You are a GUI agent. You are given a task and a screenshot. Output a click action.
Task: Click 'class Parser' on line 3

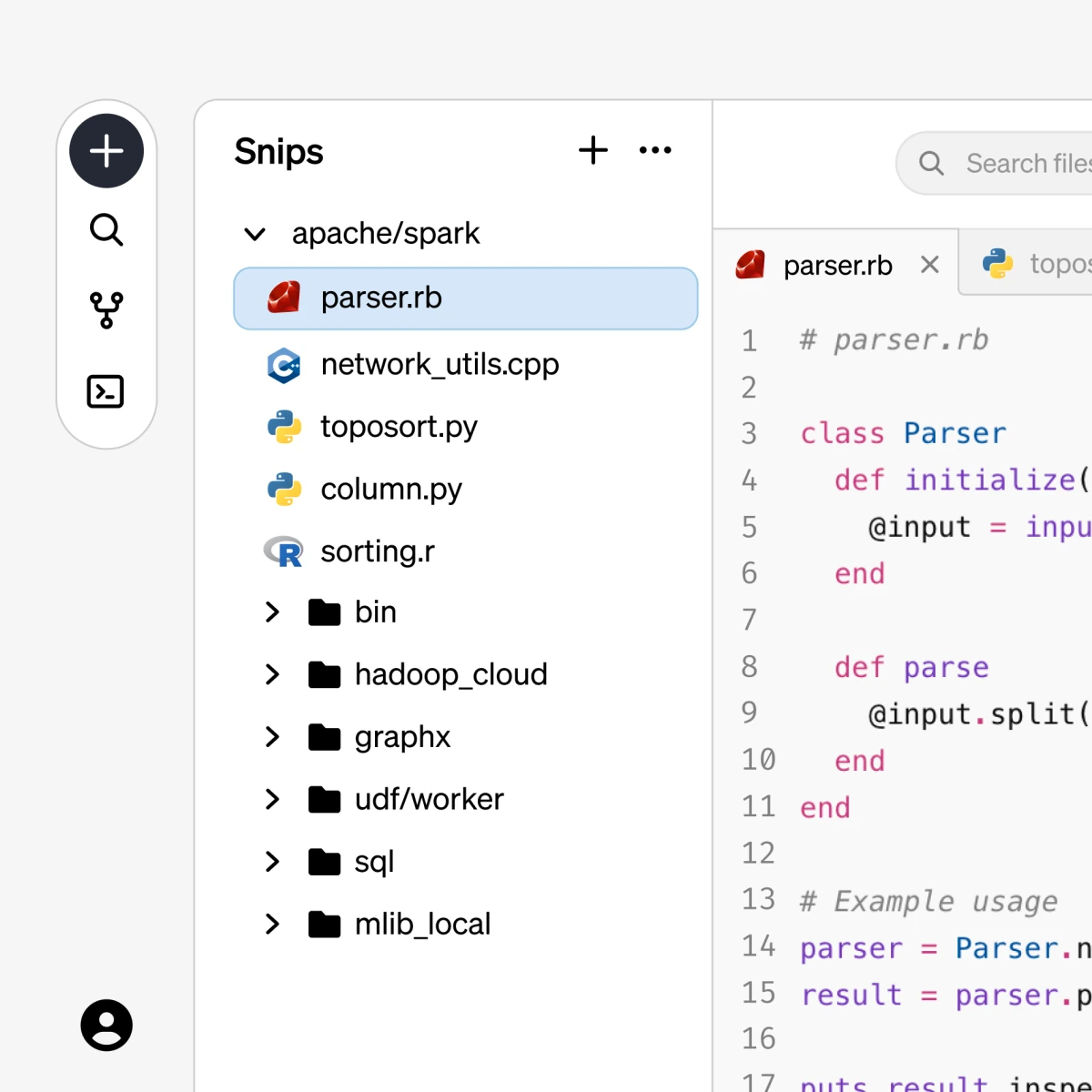point(904,433)
